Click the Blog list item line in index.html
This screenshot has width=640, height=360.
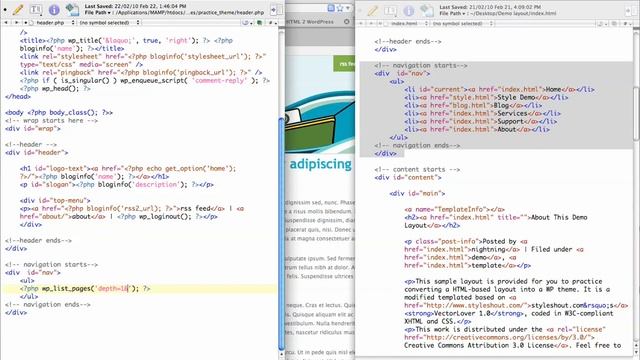(x=473, y=105)
